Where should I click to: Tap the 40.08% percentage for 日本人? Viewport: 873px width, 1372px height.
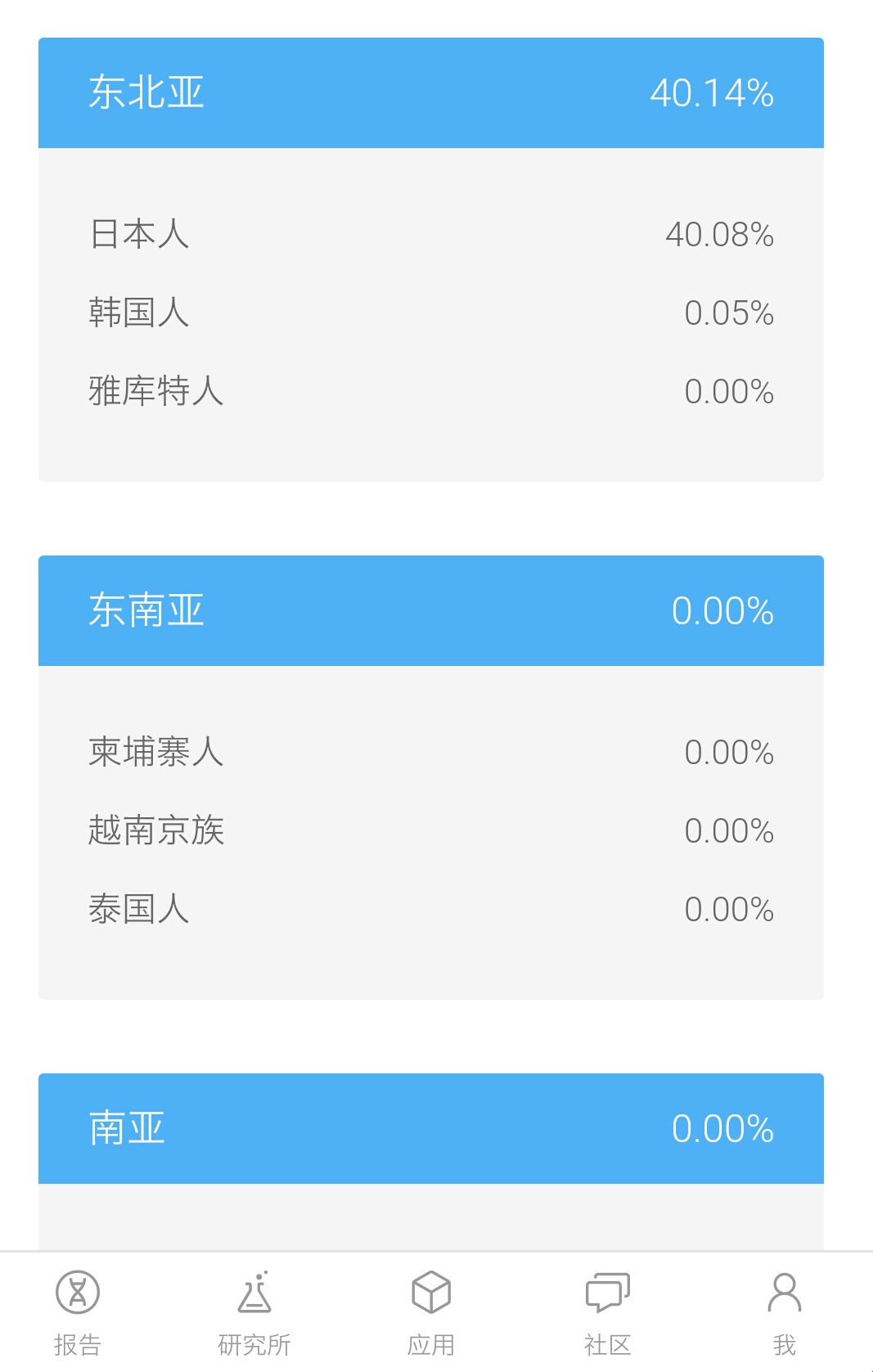(719, 235)
